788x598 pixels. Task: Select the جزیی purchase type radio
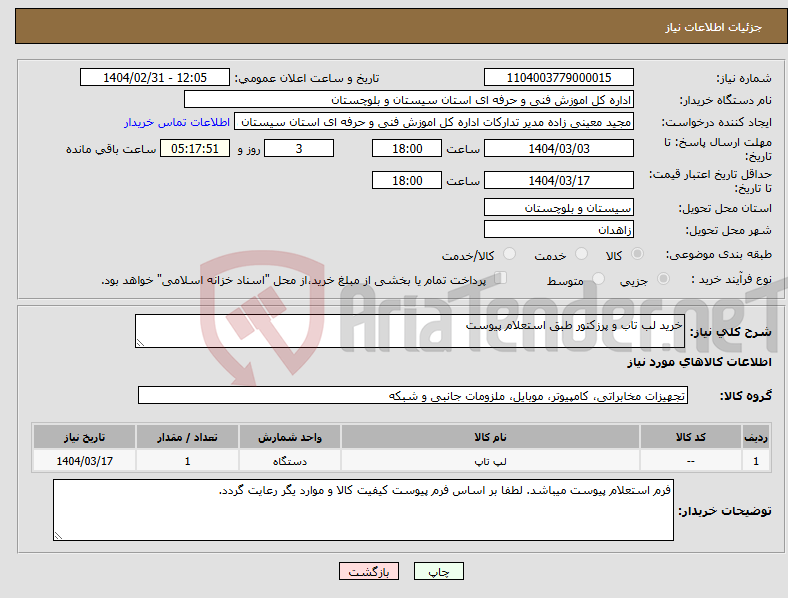pyautogui.click(x=663, y=279)
